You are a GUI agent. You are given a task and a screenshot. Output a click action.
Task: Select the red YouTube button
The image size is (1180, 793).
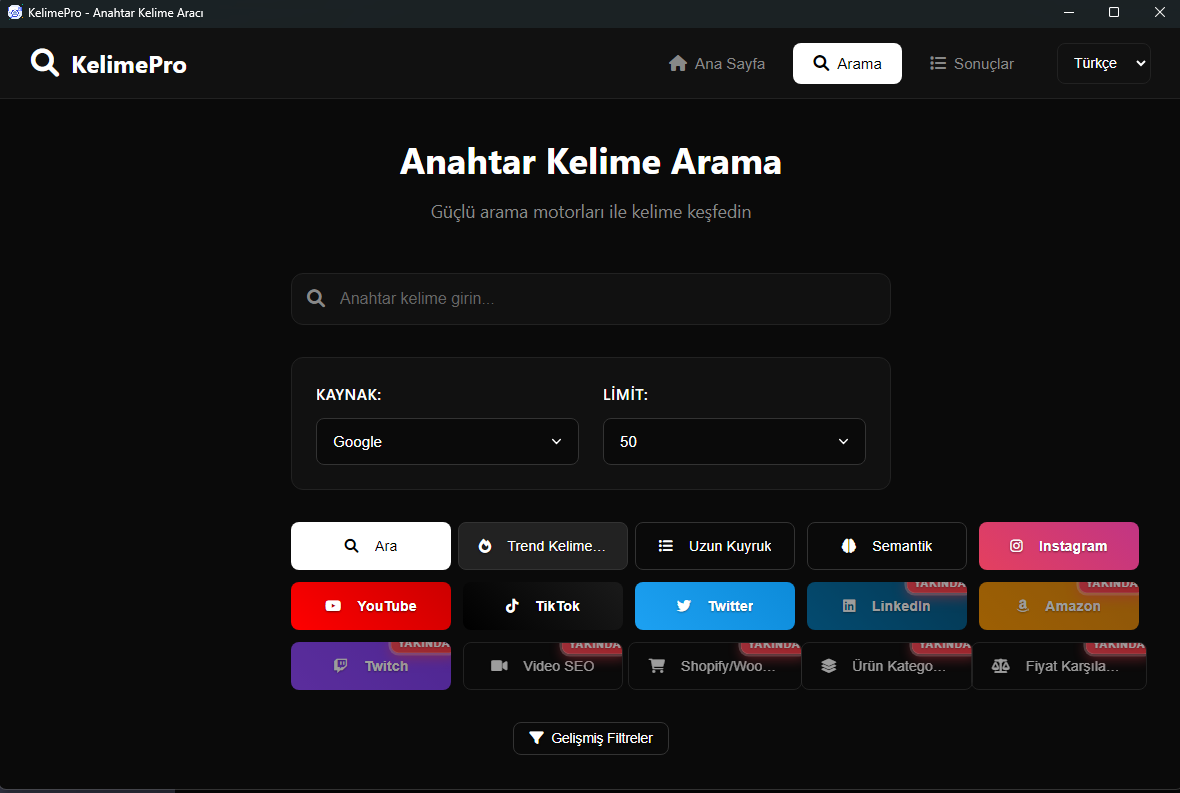(371, 606)
